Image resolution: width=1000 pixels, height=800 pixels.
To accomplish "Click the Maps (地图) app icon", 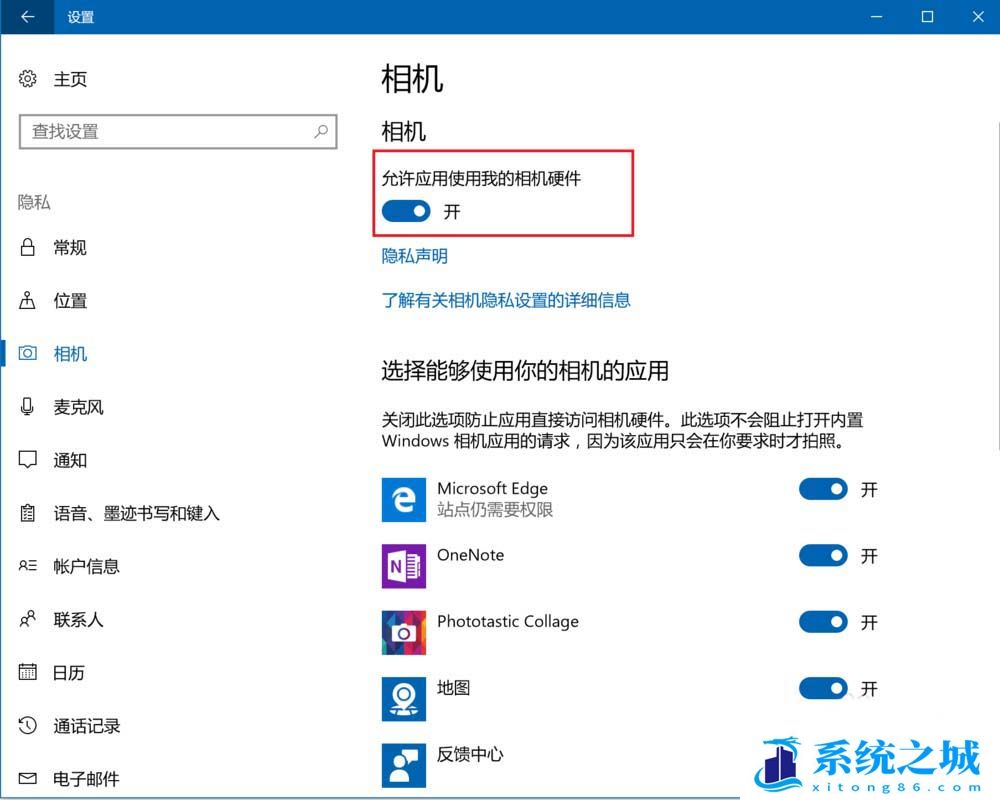I will tap(404, 699).
